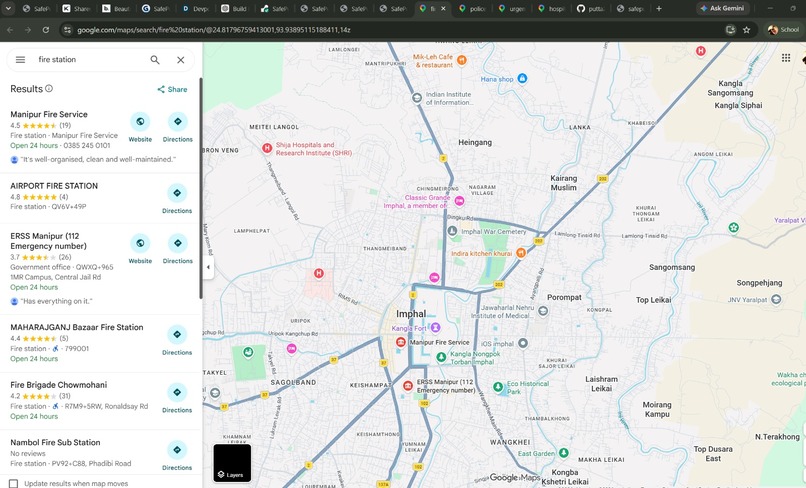The height and width of the screenshot is (488, 806).
Task: Click Indira kitchen khurai restaurant pin
Action: coord(521,252)
